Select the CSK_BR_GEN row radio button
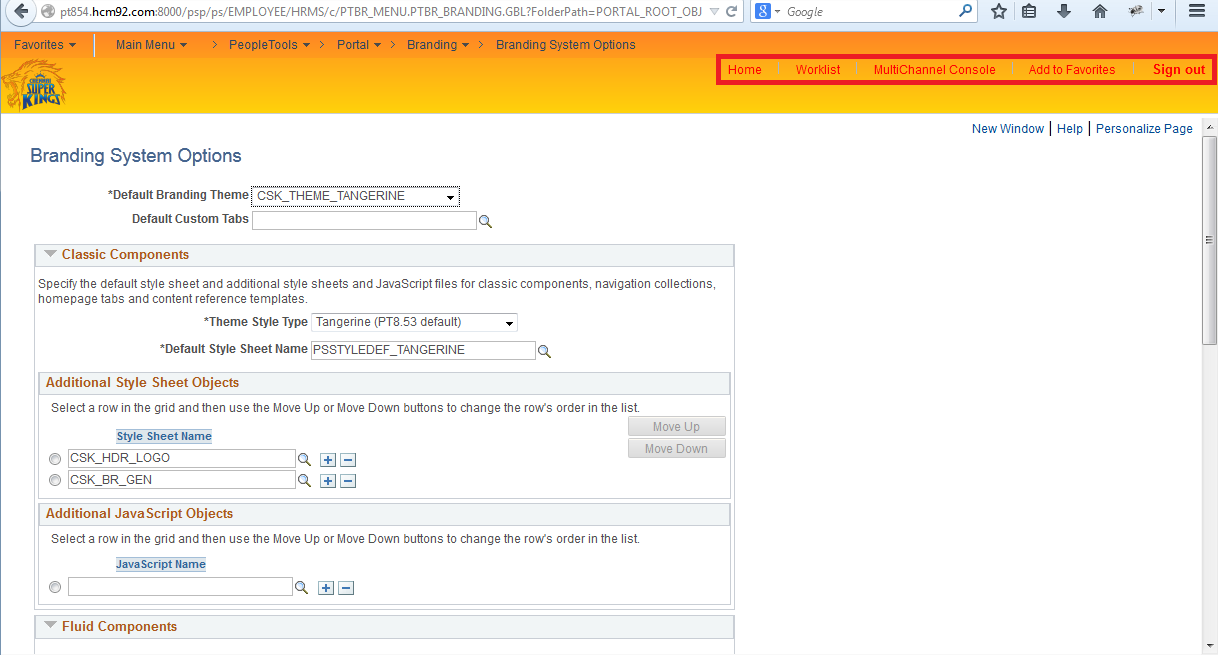1218x655 pixels. (55, 480)
